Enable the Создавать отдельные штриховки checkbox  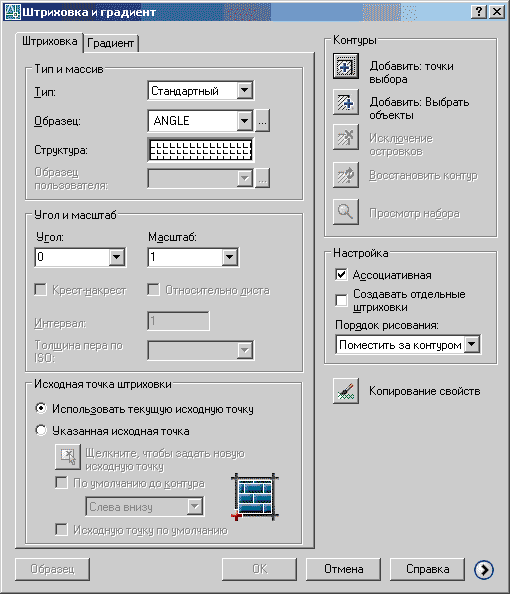341,300
